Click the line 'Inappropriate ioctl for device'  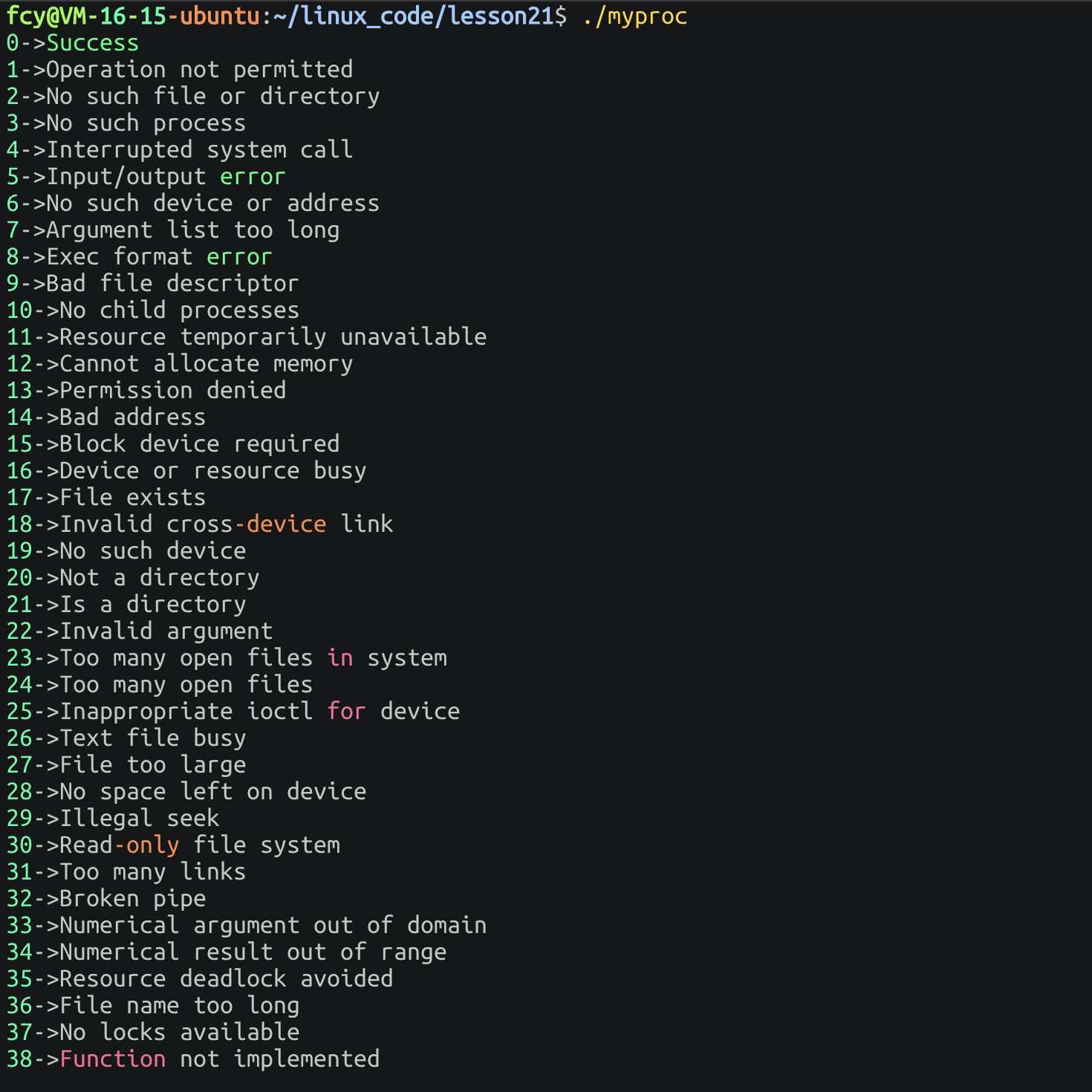tap(260, 712)
